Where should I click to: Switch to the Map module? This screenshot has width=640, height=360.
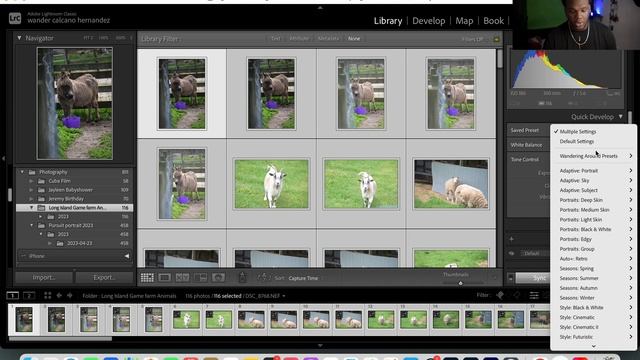click(x=464, y=21)
